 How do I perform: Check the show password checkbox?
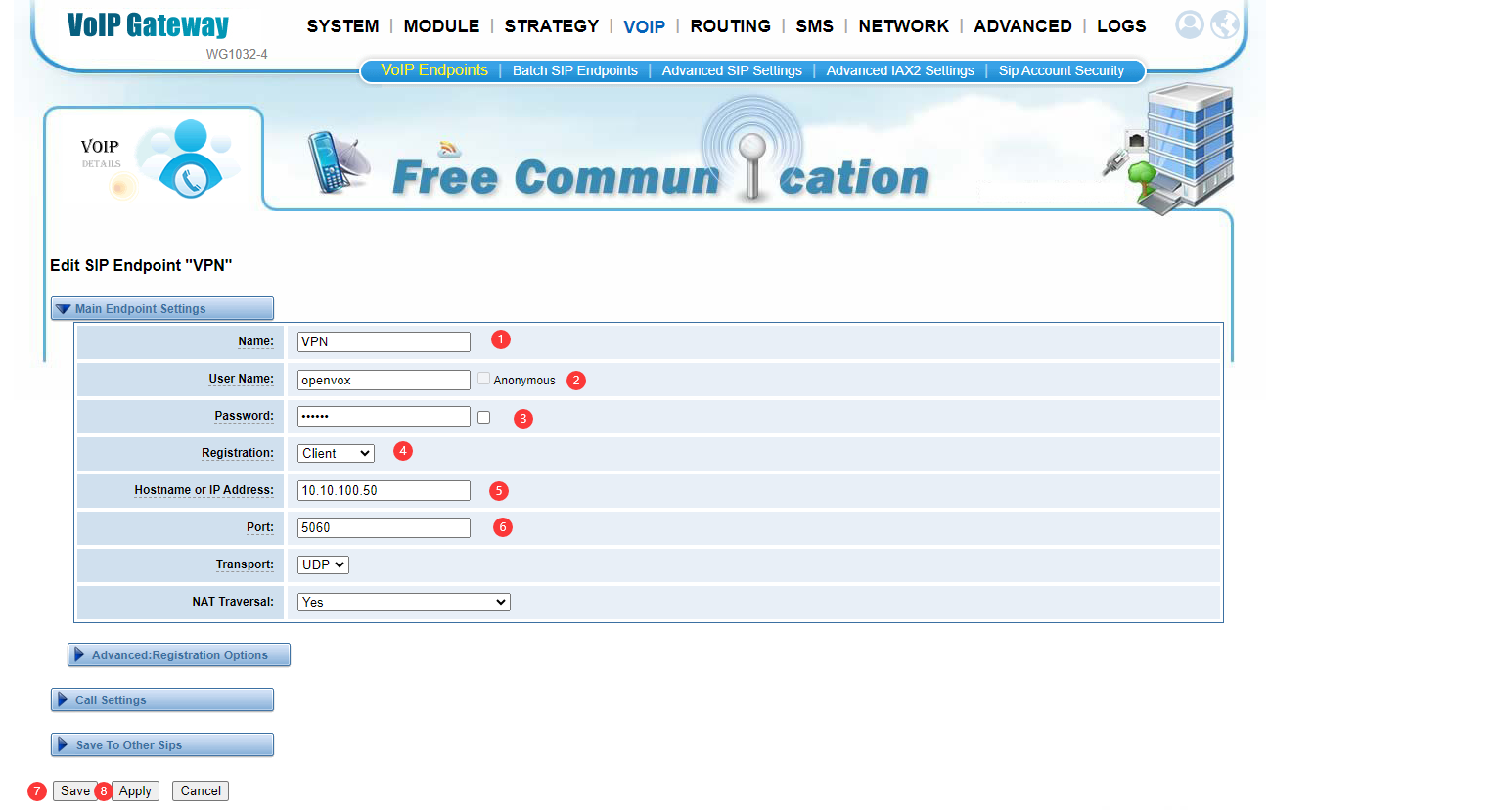[x=483, y=418]
